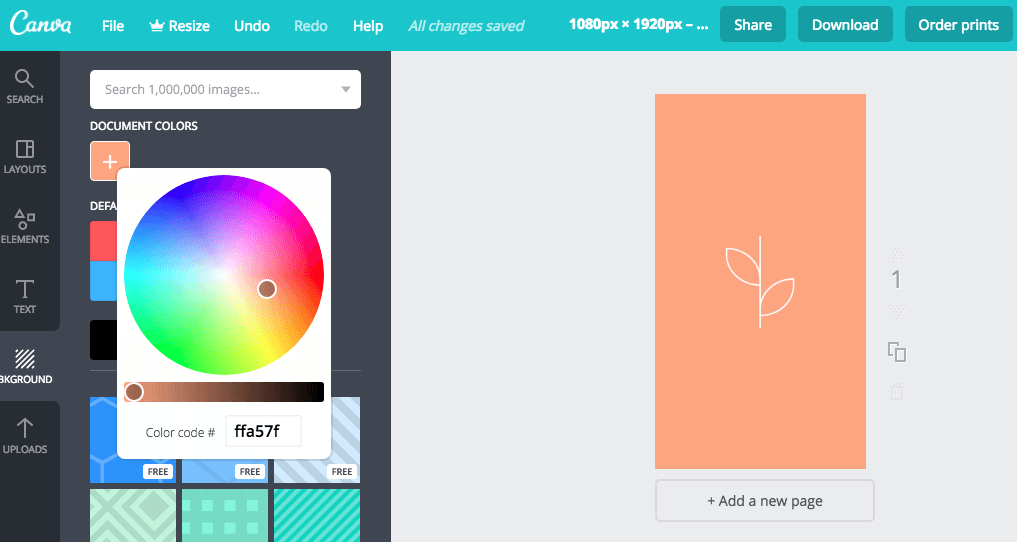Open the Help menu

[368, 26]
